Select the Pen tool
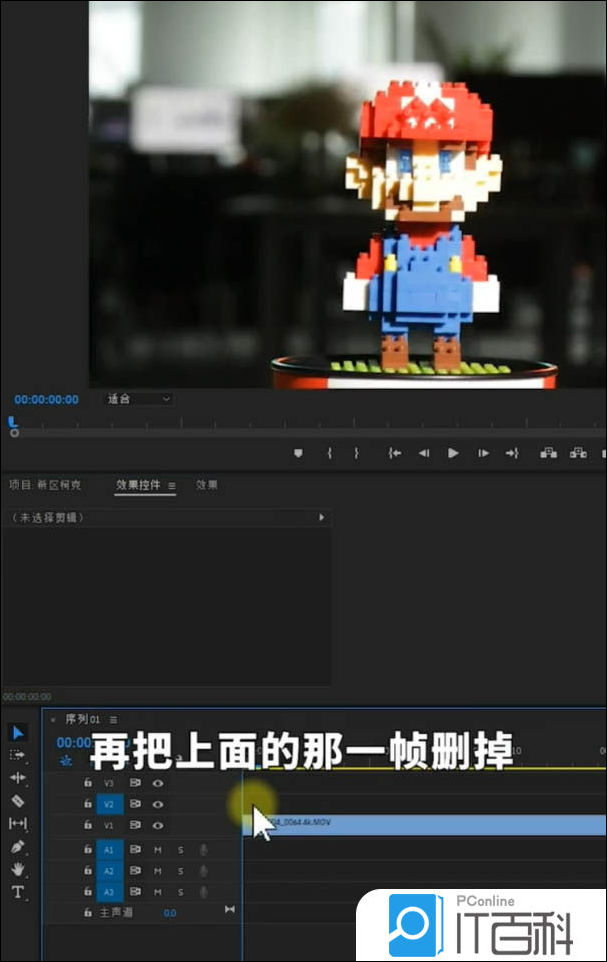The width and height of the screenshot is (607, 962). coord(18,846)
